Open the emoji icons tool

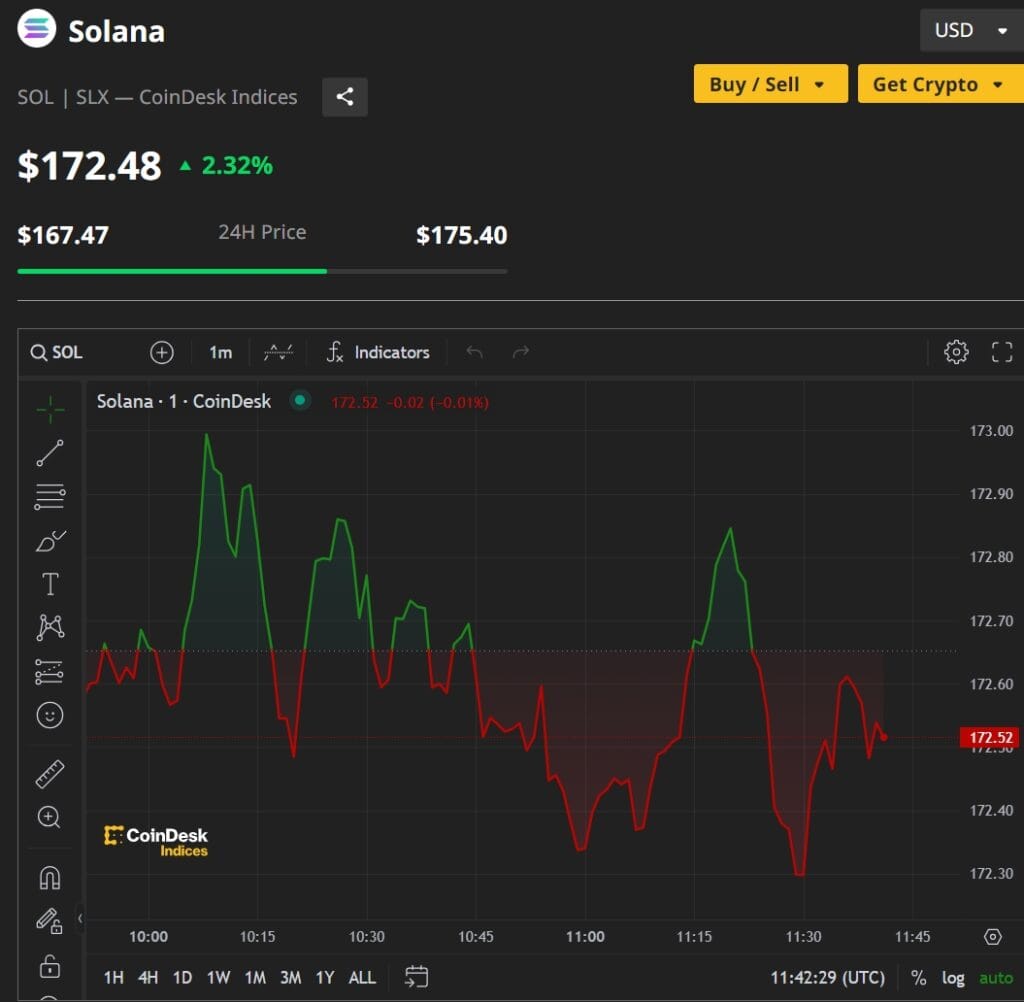[50, 715]
